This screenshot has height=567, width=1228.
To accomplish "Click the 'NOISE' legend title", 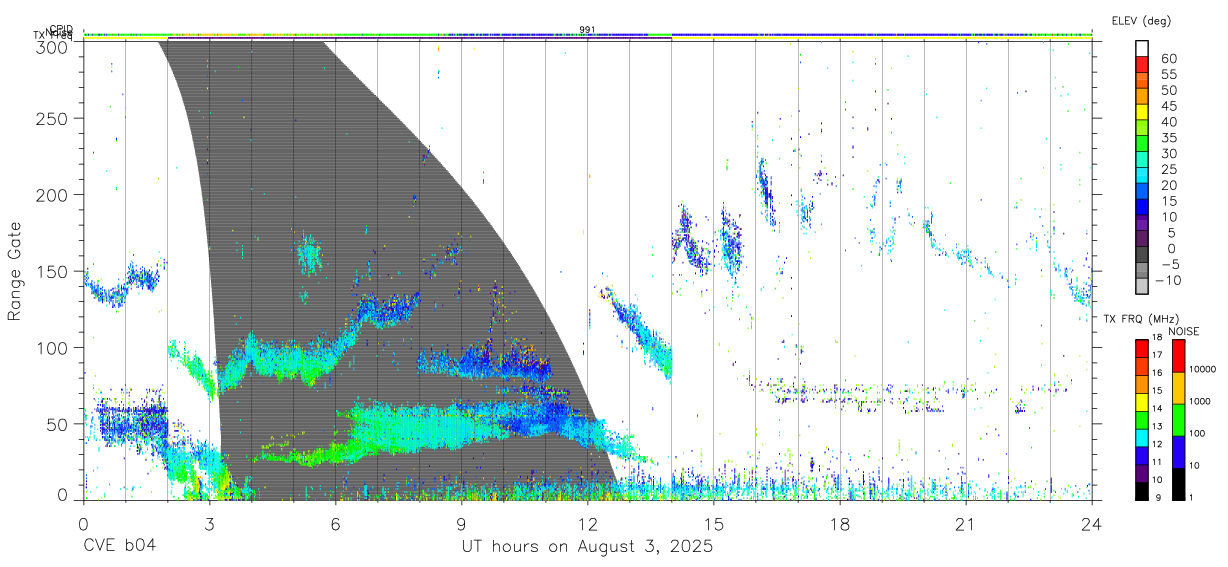I will (x=1184, y=331).
